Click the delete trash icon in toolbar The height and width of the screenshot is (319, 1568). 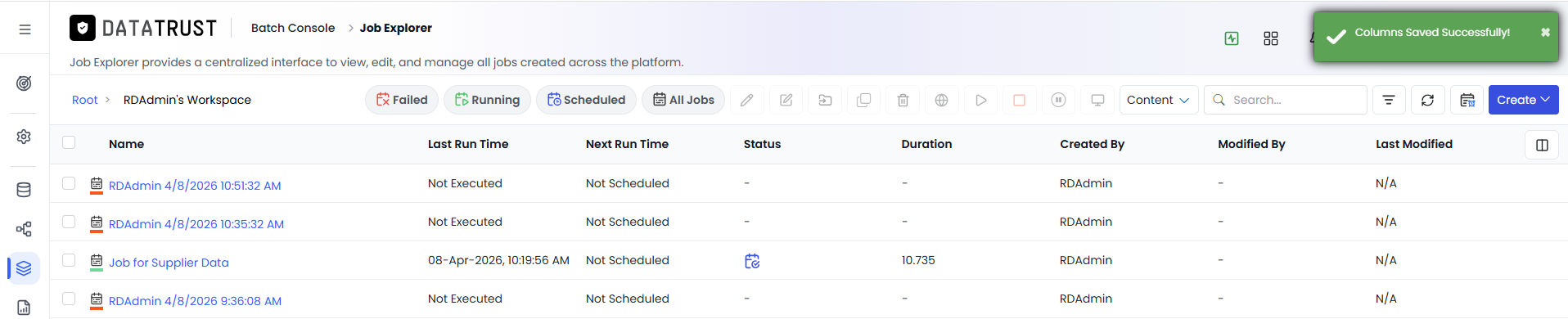[x=903, y=100]
